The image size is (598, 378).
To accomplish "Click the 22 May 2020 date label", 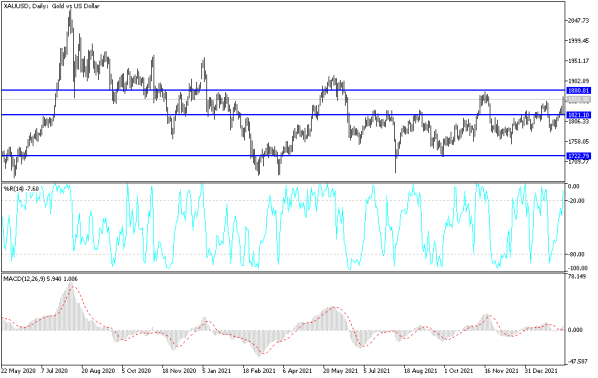I will tap(18, 371).
